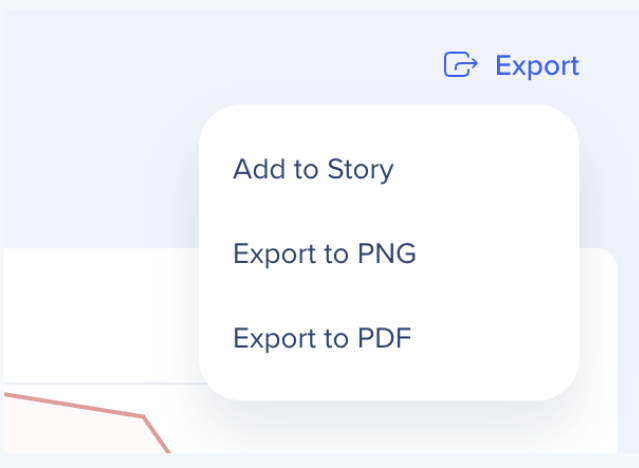Click the chart card's rounded top-right corner
The image size is (639, 468).
607,258
